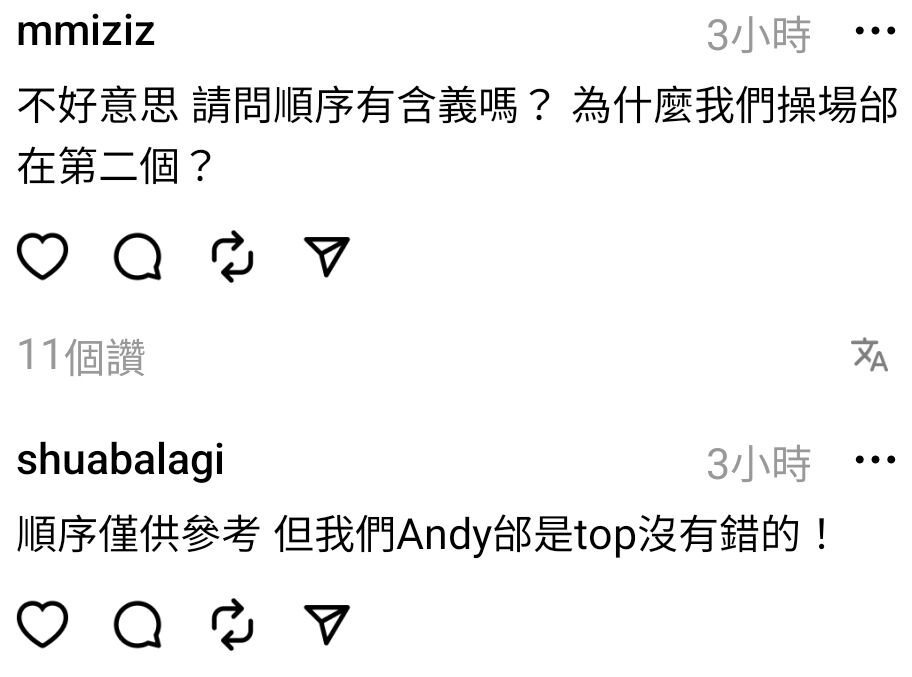This screenshot has height=677, width=912.
Task: Select the second line text 在第二個？
Action: click(116, 166)
